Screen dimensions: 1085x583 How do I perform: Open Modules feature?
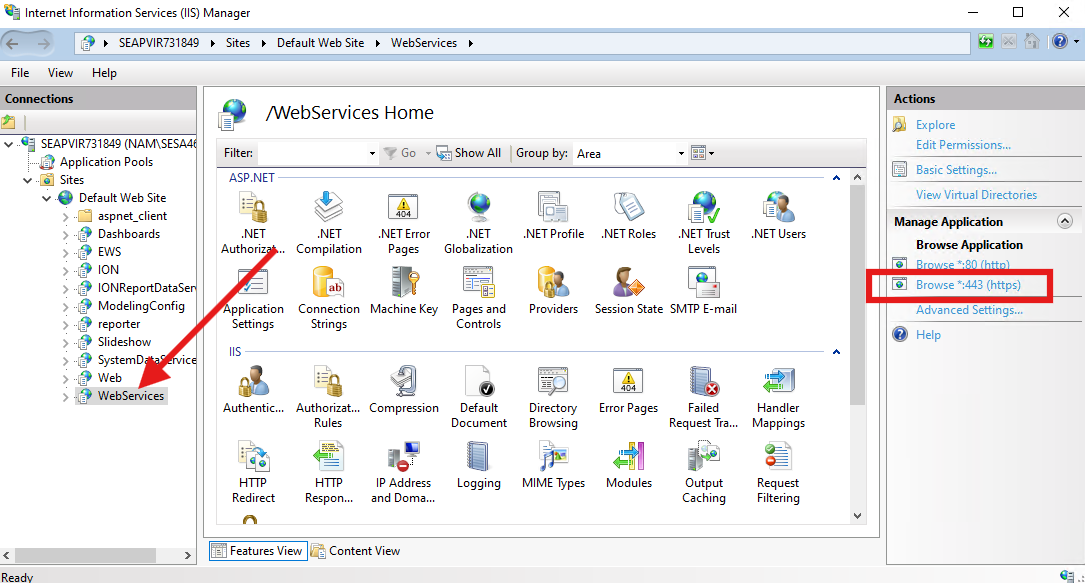point(629,465)
